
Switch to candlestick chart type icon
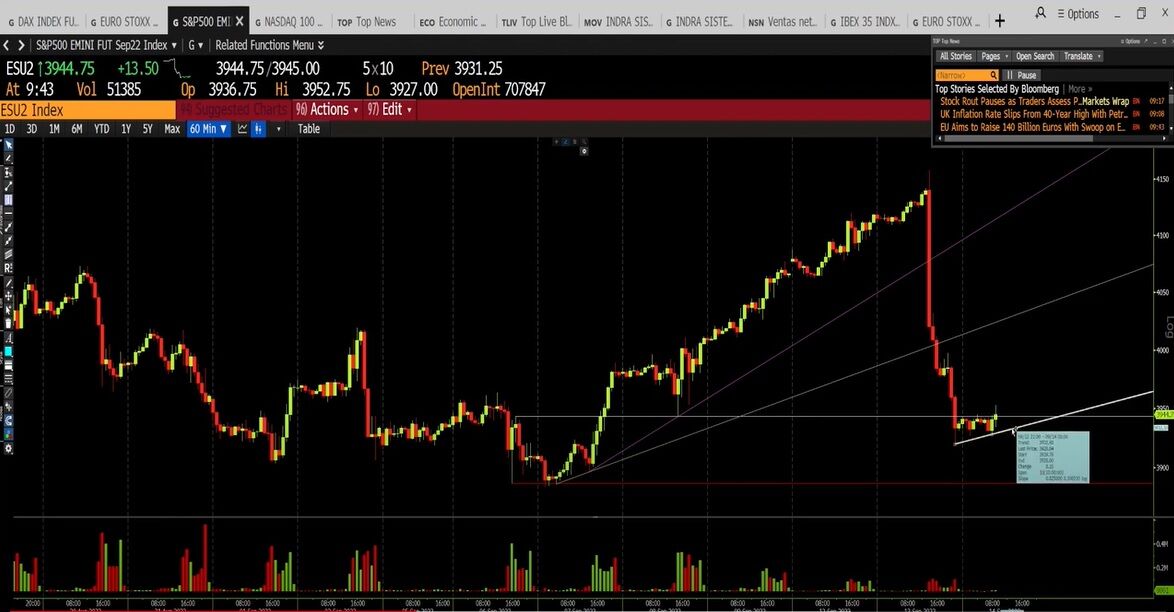point(258,129)
